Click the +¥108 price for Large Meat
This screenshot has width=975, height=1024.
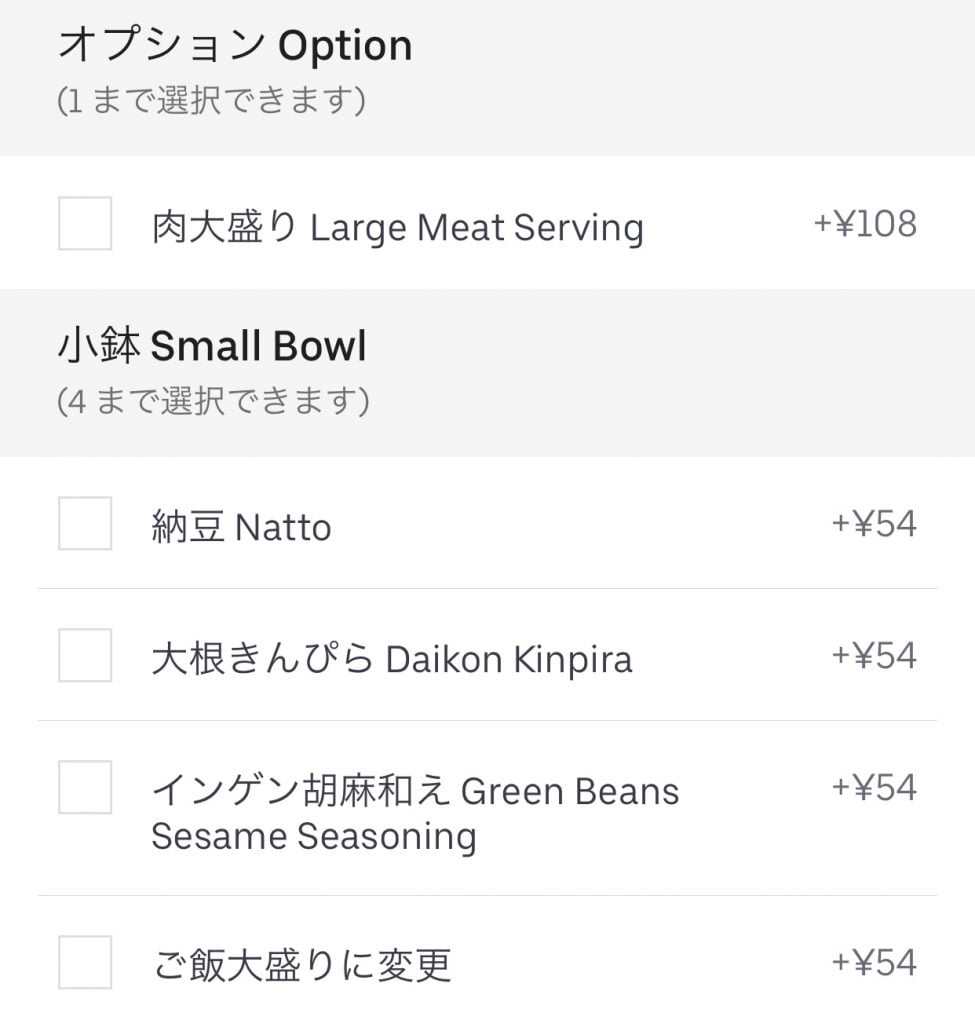click(x=864, y=224)
